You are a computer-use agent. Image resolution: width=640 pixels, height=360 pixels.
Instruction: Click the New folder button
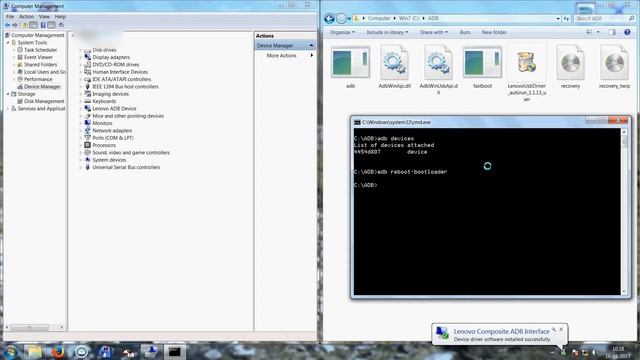pyautogui.click(x=494, y=32)
